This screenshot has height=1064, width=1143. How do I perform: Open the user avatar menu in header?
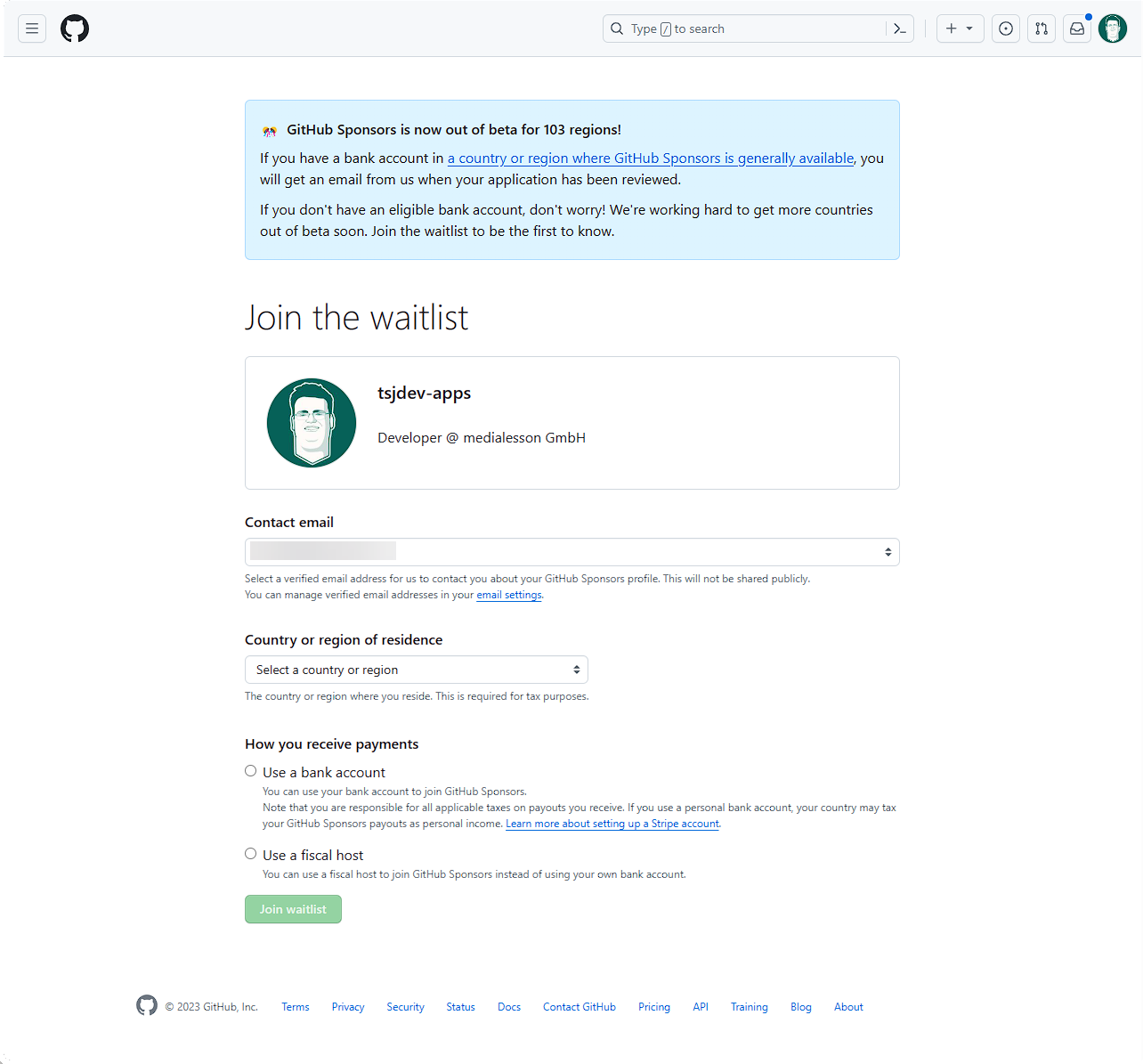pyautogui.click(x=1113, y=28)
